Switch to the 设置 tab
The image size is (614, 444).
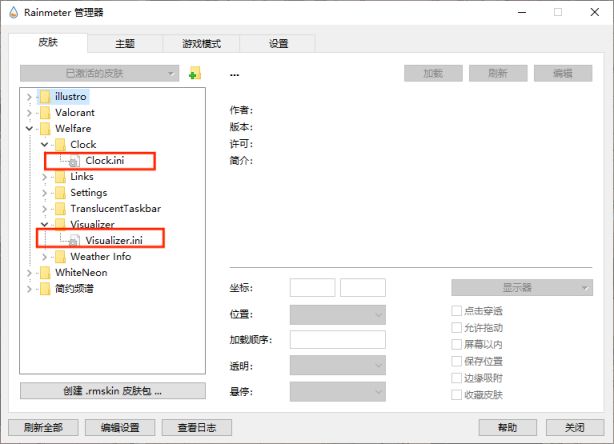278,43
